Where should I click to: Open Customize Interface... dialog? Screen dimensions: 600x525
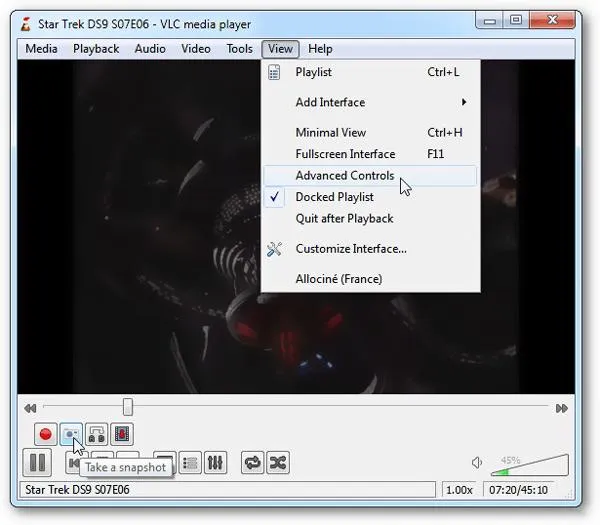coord(370,249)
